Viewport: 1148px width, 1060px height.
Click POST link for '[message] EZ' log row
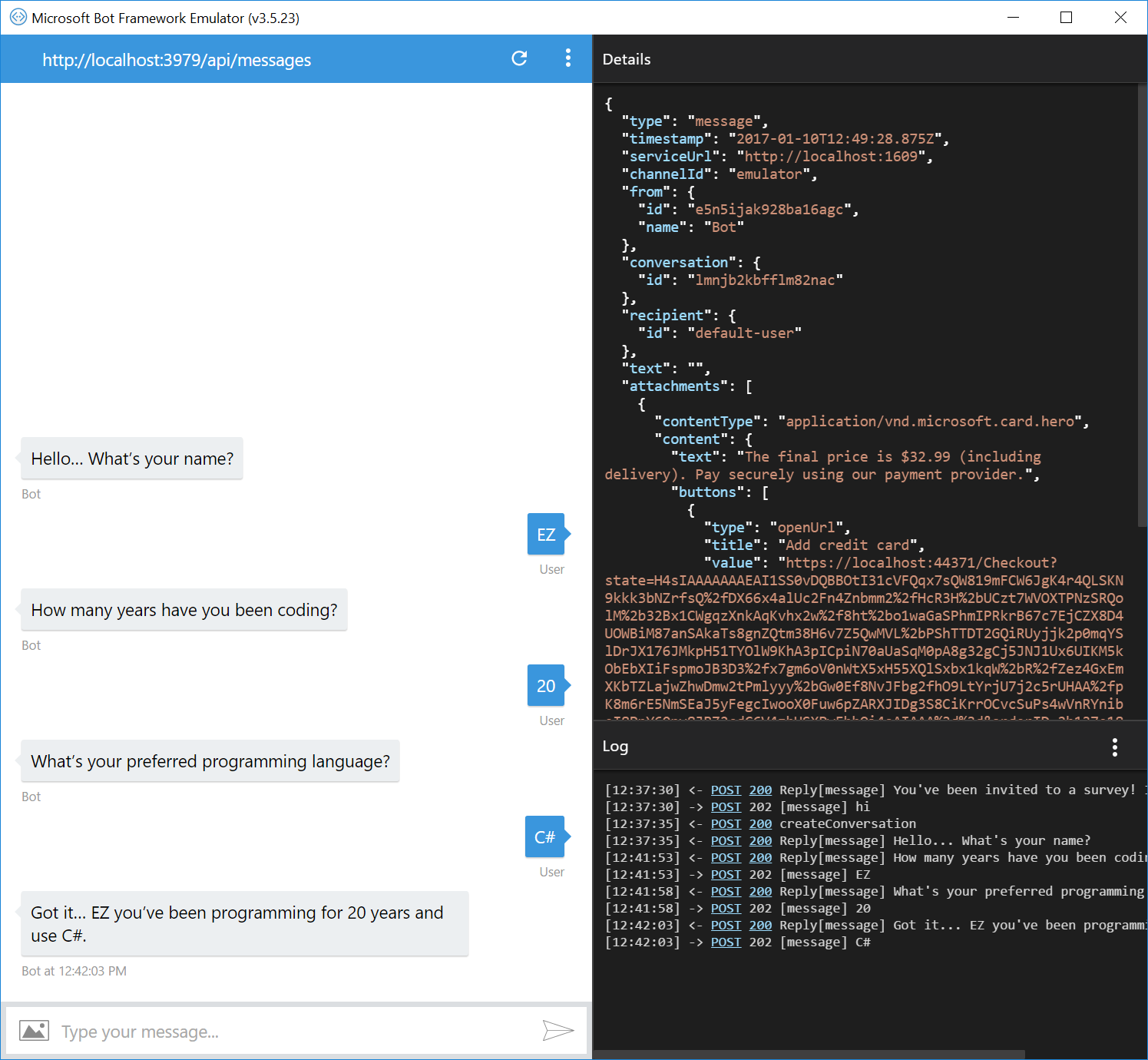tap(726, 874)
